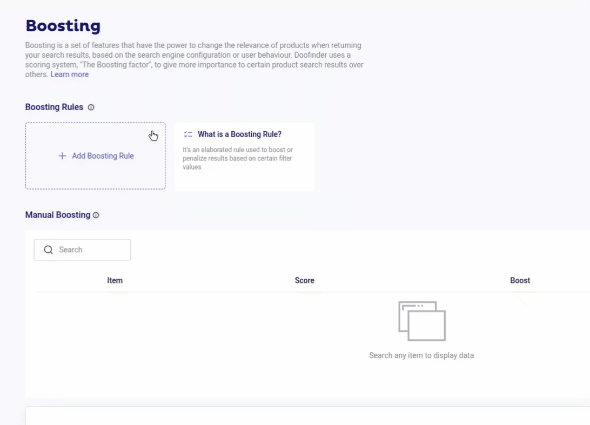Focus the Manual Boosting Search field
Viewport: 590px width, 425px height.
point(82,250)
